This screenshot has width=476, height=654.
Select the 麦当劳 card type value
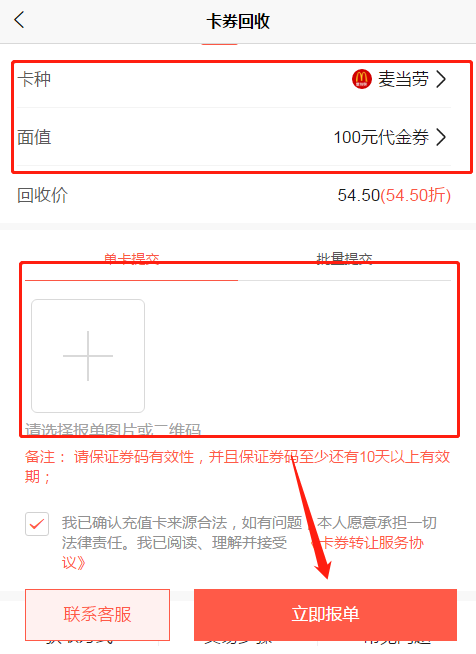(x=403, y=79)
